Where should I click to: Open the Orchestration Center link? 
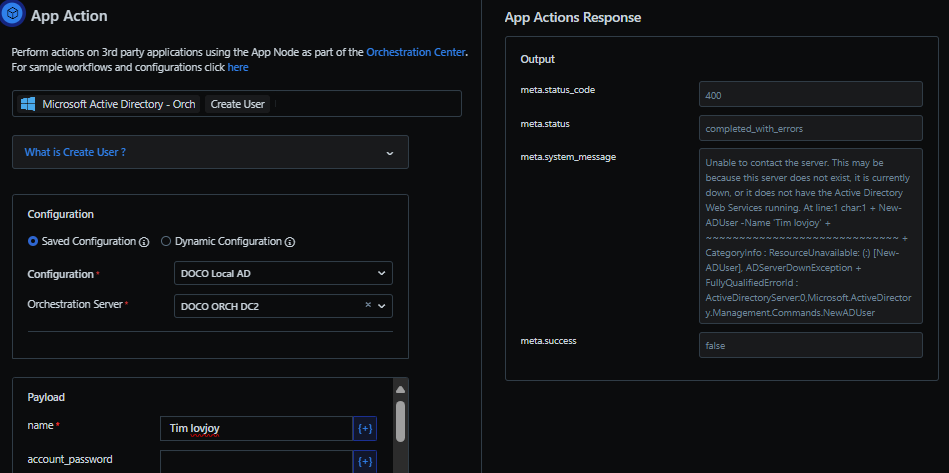pos(416,52)
